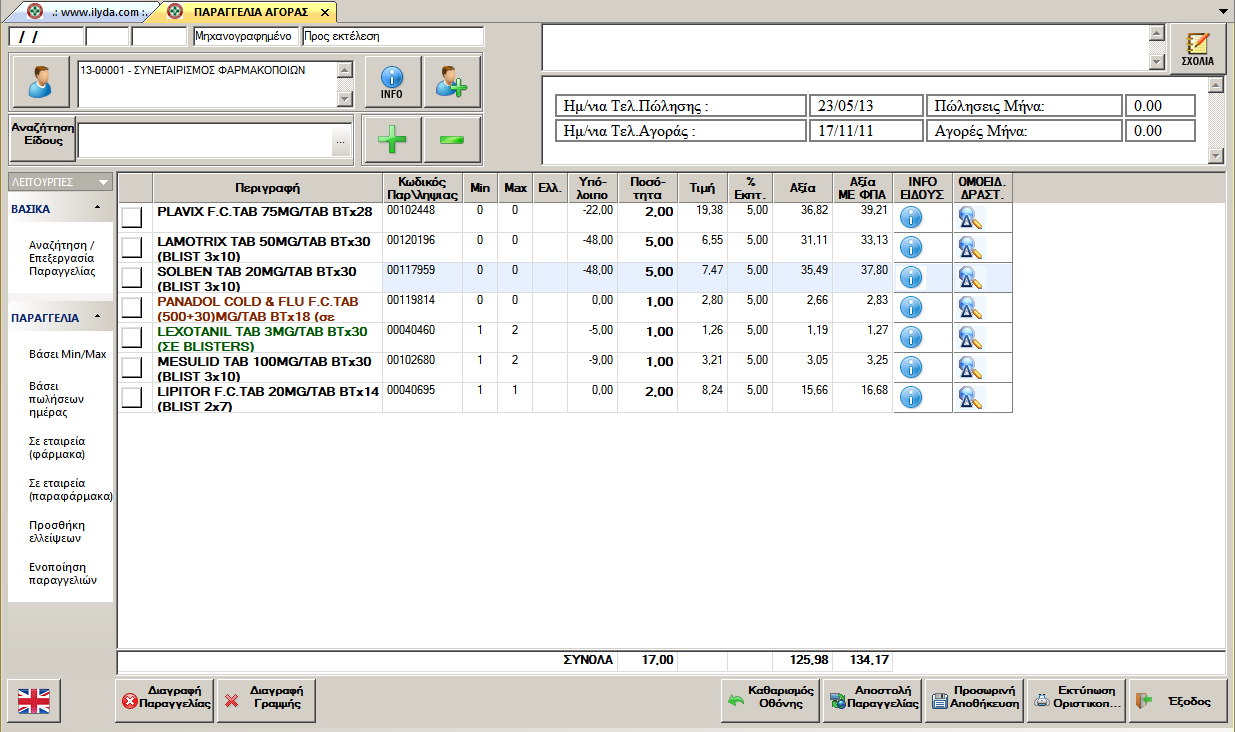Image resolution: width=1235 pixels, height=732 pixels.
Task: Open item info for PLAVIX row
Action: (x=911, y=218)
